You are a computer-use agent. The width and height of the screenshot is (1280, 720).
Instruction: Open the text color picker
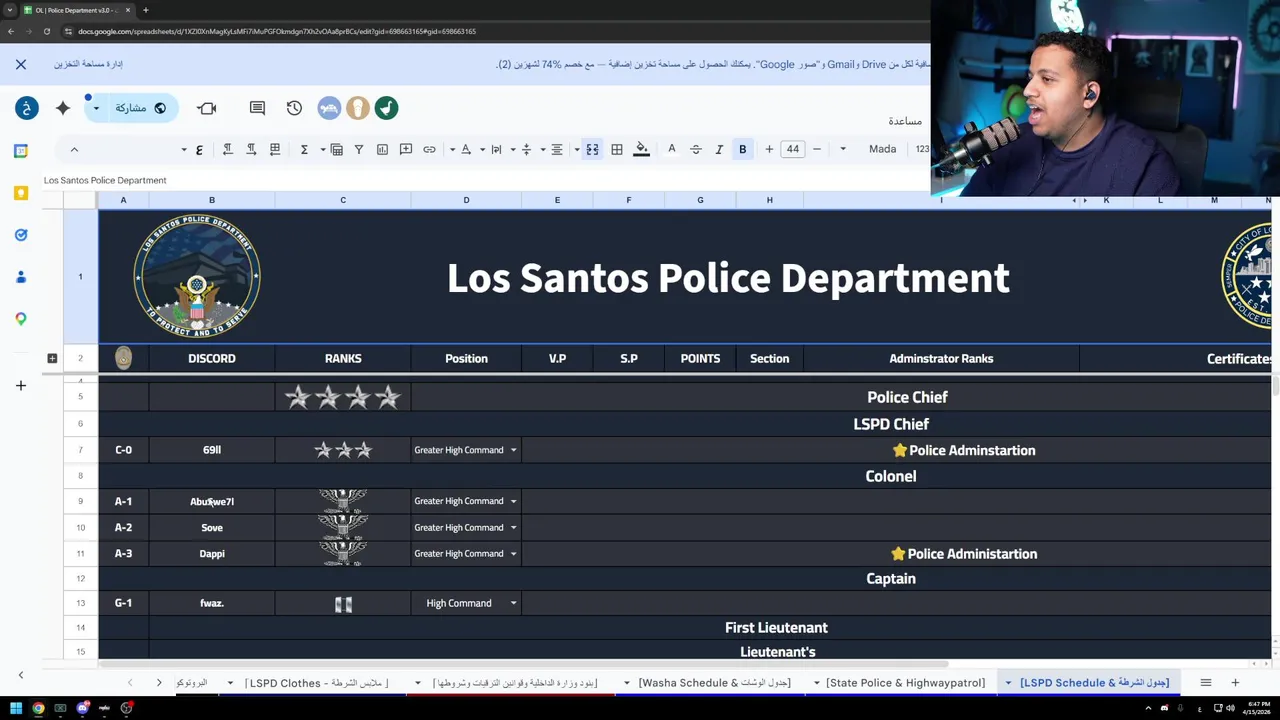point(671,149)
